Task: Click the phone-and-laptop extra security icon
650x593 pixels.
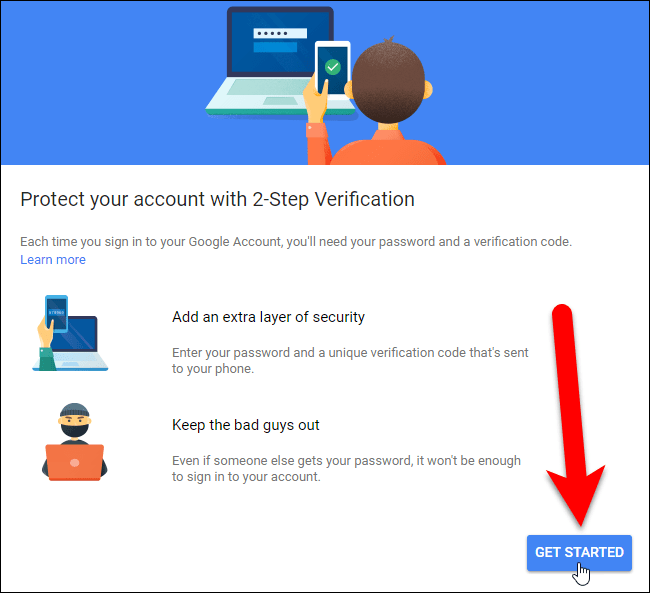Action: (70, 333)
